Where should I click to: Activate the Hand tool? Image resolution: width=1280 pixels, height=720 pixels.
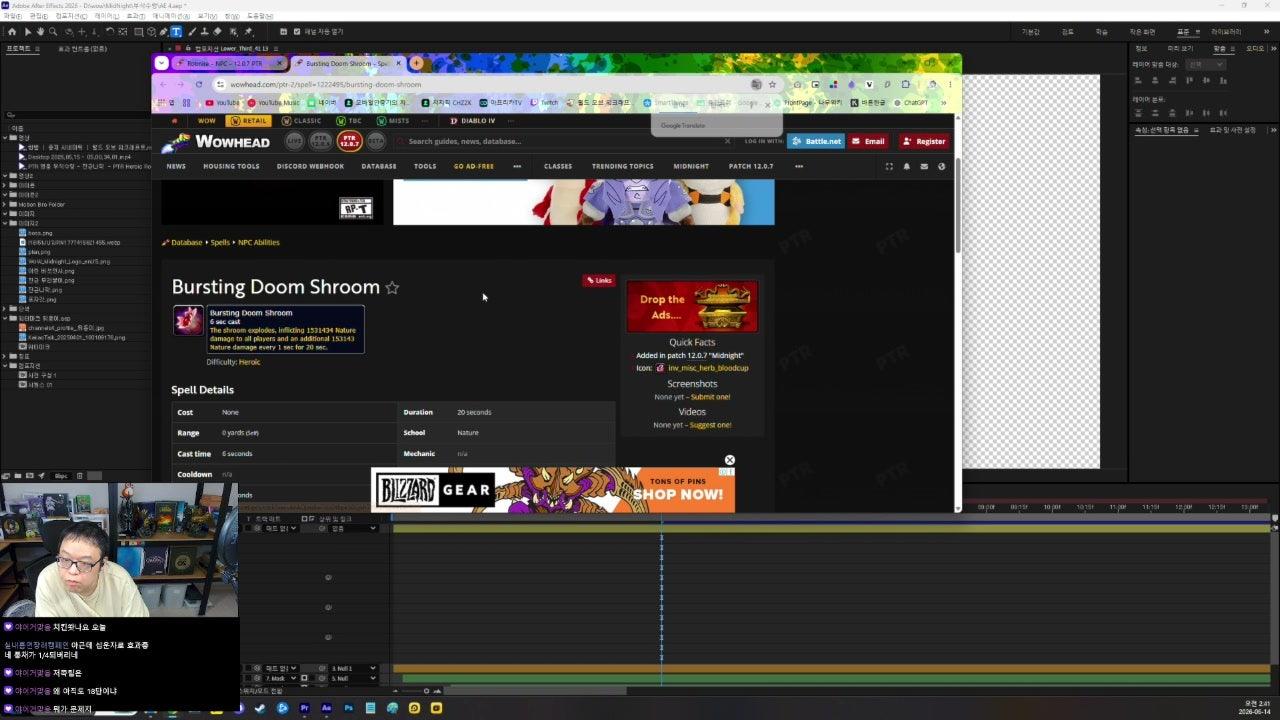pyautogui.click(x=40, y=31)
